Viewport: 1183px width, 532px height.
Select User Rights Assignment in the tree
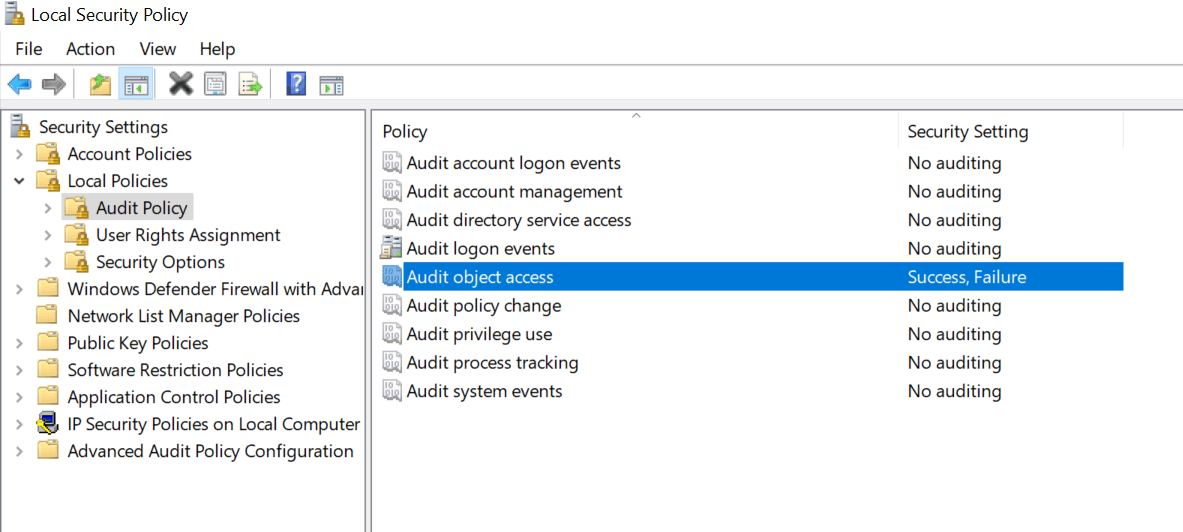(x=188, y=235)
